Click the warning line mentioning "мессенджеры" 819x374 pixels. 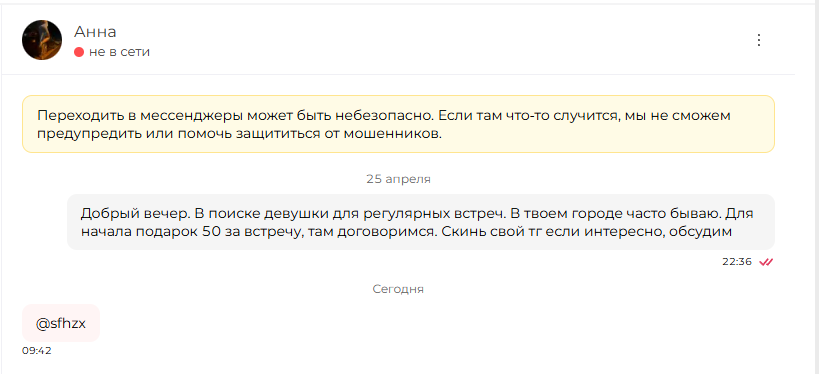click(x=384, y=115)
